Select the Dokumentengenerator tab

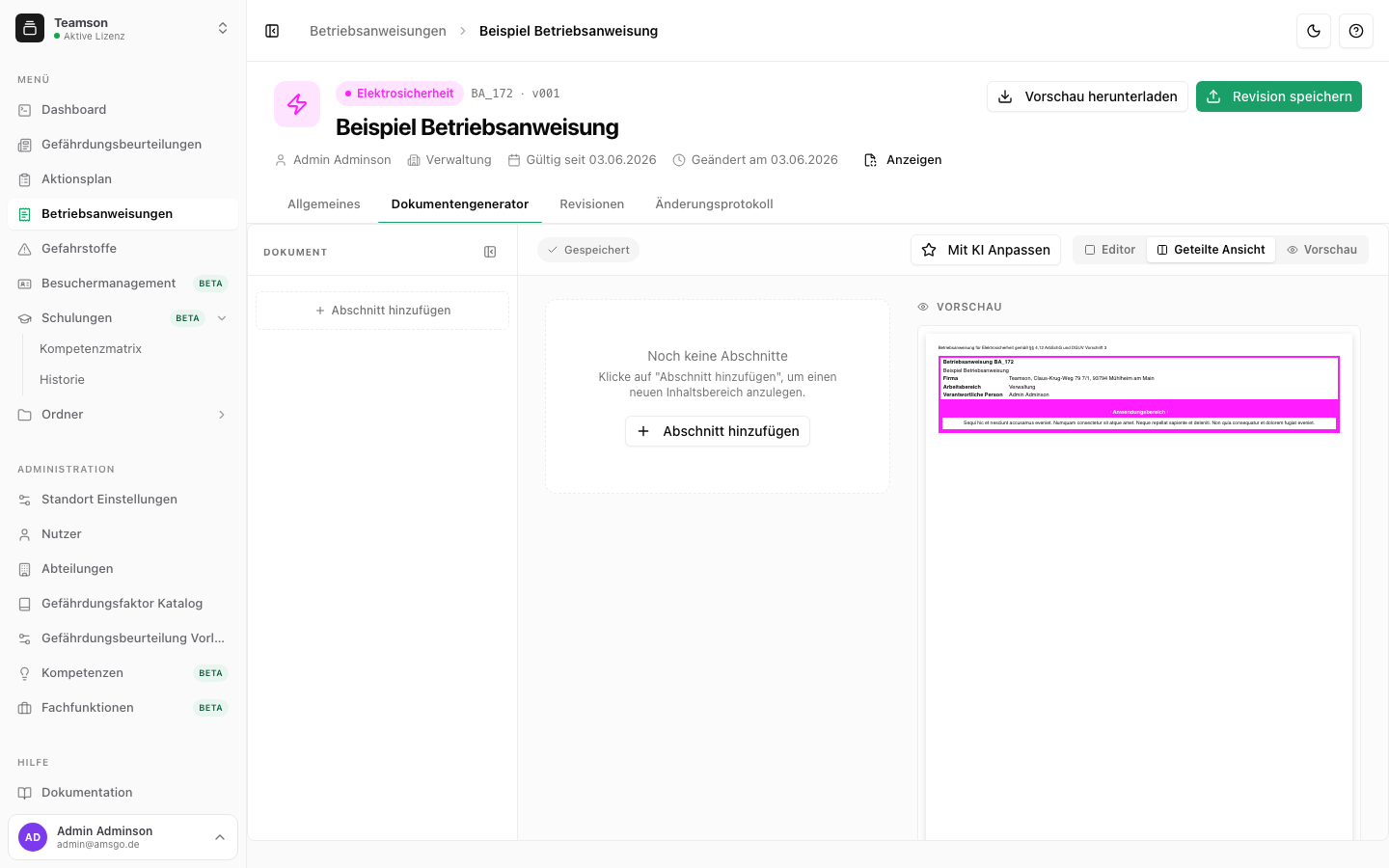coord(460,204)
